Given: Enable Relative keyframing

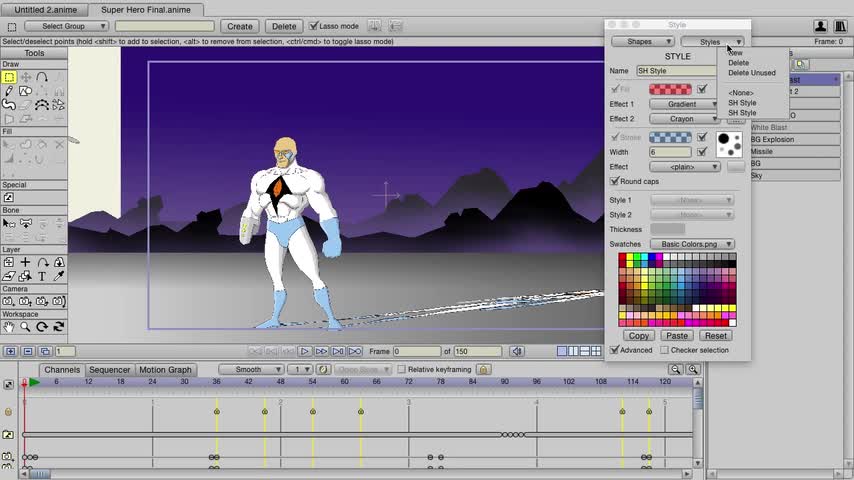Looking at the screenshot, I should click(x=401, y=369).
